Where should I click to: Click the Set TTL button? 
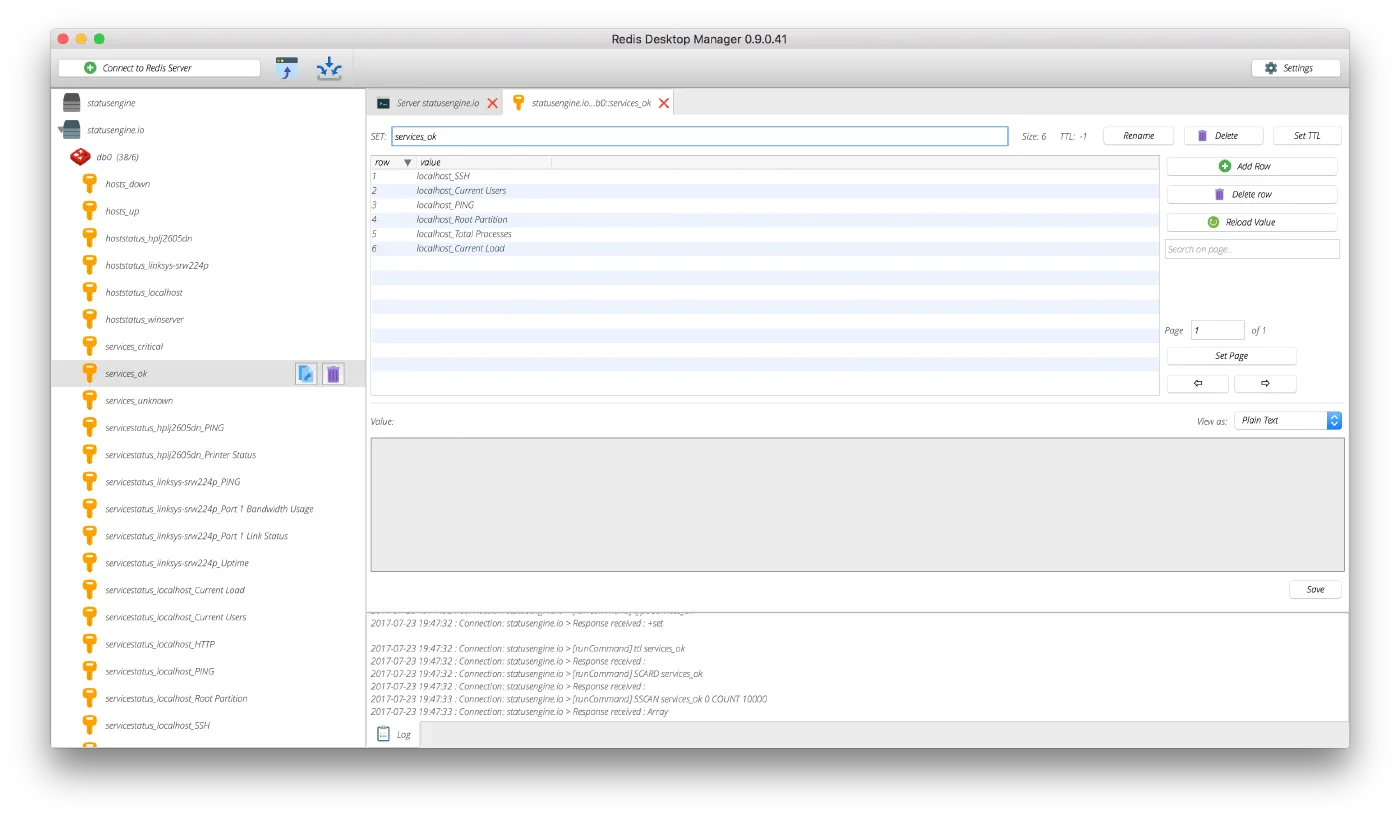coord(1307,136)
